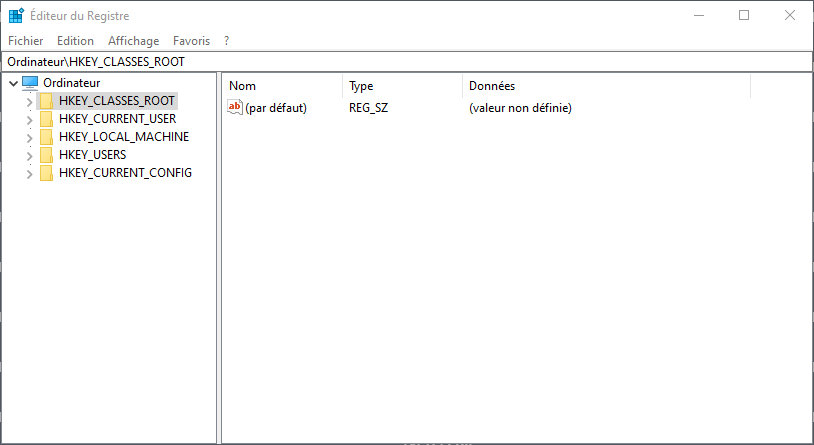This screenshot has height=445, width=814.
Task: Open the Affichage menu
Action: [x=133, y=41]
